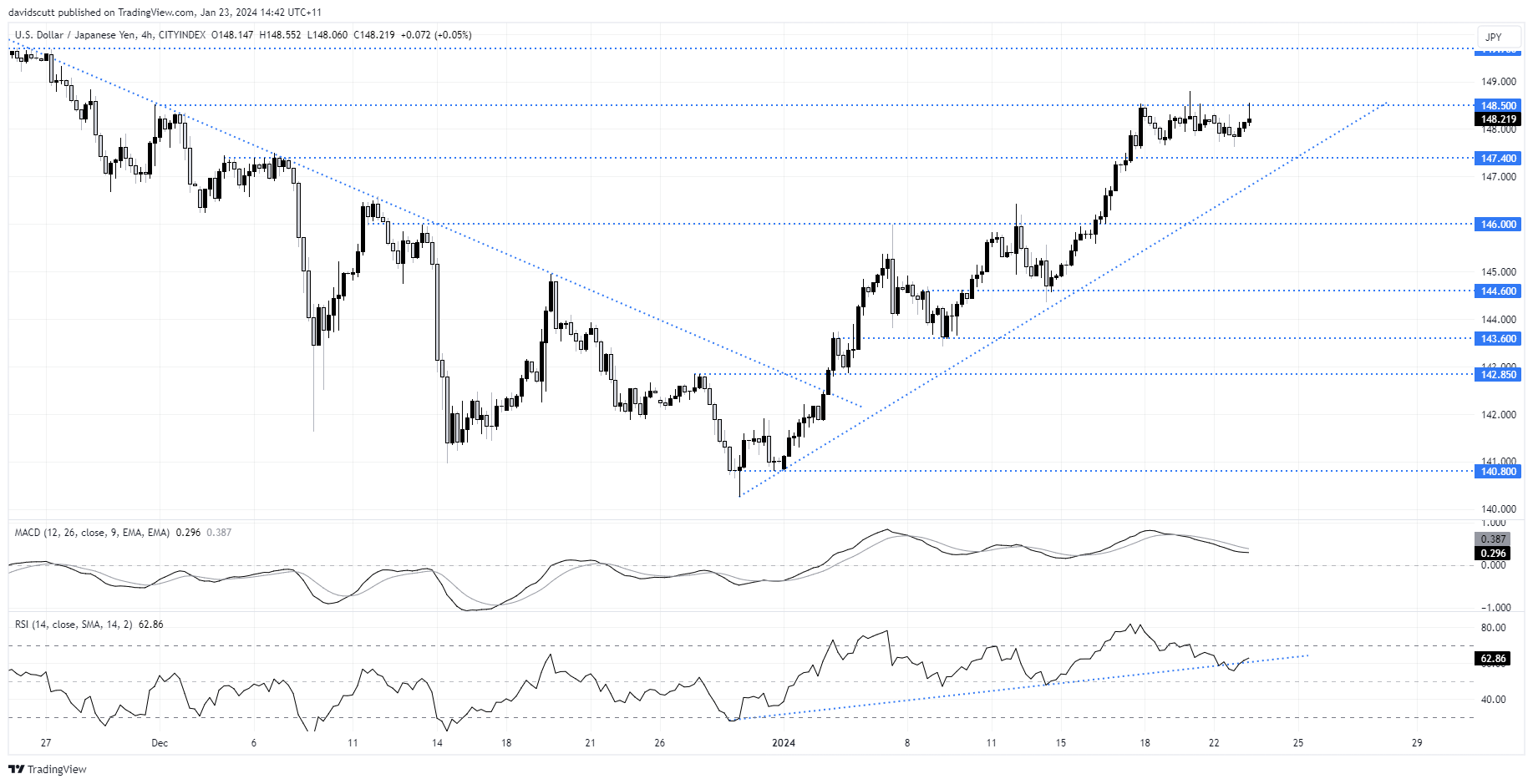The width and height of the screenshot is (1533, 784).
Task: Select the grey 0.387 MACD axis label
Action: (1493, 539)
